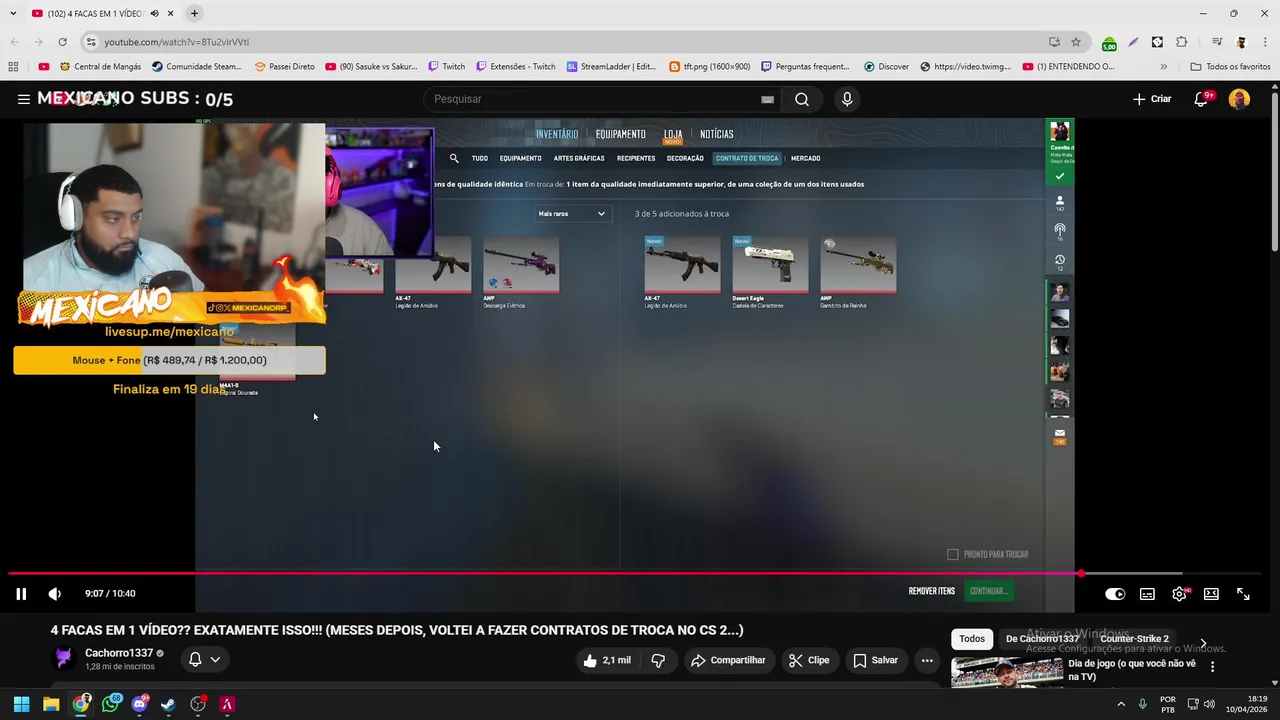Open the extensions puzzle icon

(x=1182, y=42)
